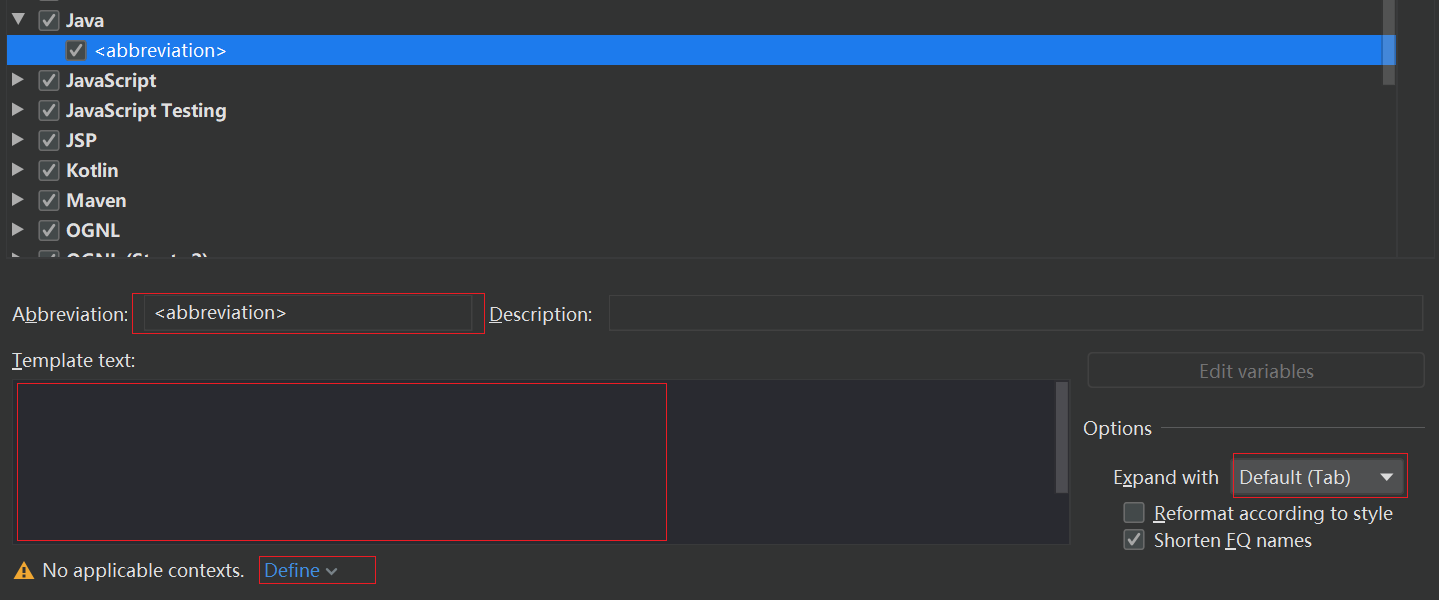
Task: Expand the OGNL template group
Action: coord(18,230)
